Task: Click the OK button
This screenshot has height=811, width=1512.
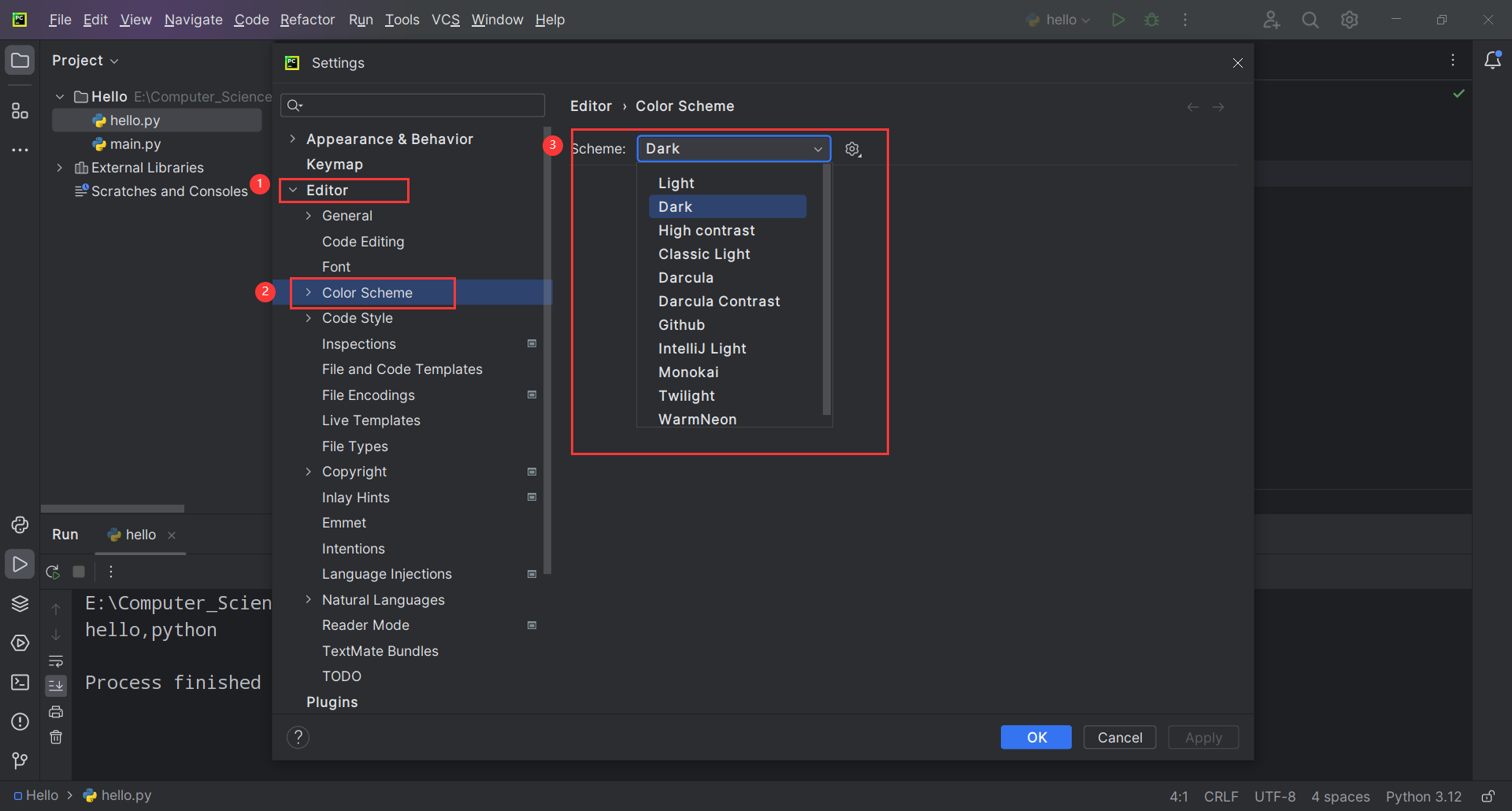Action: [1036, 738]
